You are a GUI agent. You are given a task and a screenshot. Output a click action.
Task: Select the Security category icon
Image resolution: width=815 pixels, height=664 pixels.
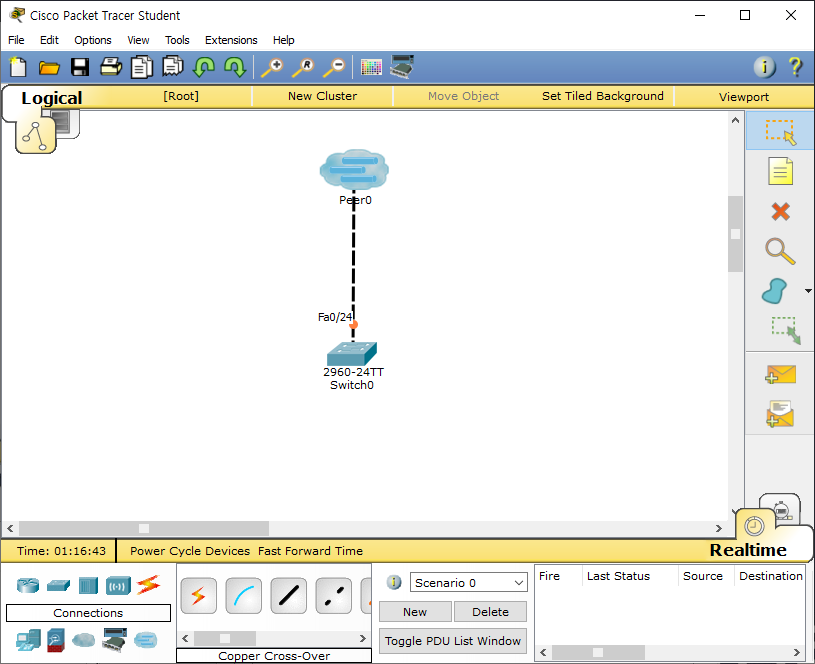click(x=56, y=640)
